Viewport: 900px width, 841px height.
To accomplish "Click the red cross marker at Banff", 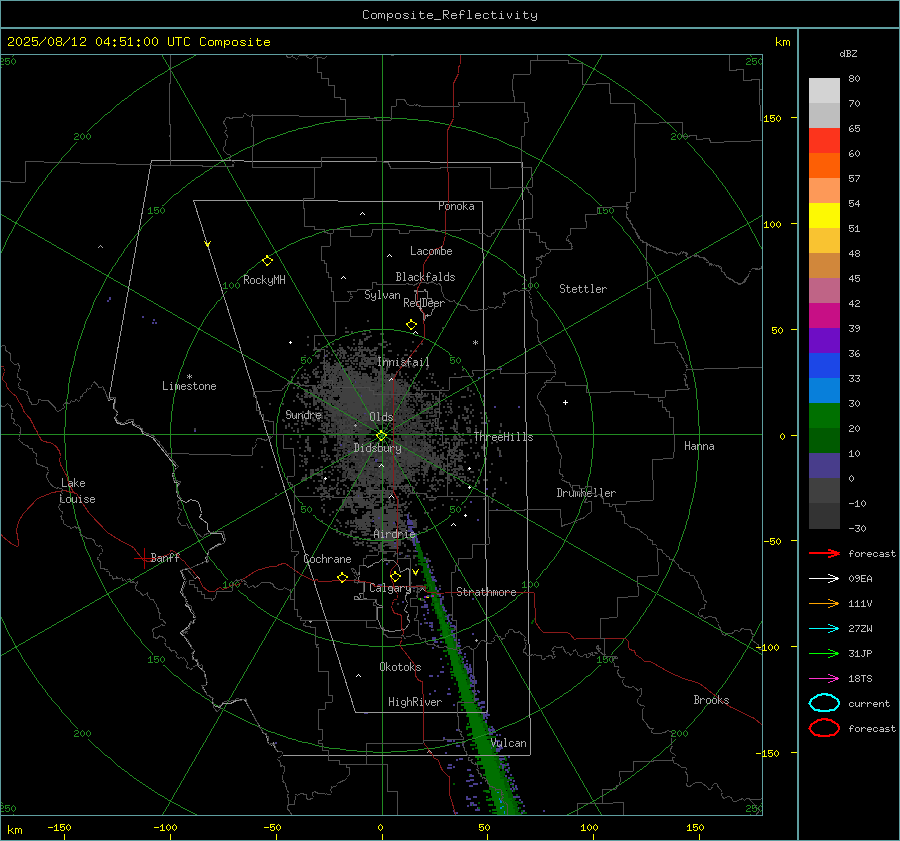I will (x=142, y=558).
